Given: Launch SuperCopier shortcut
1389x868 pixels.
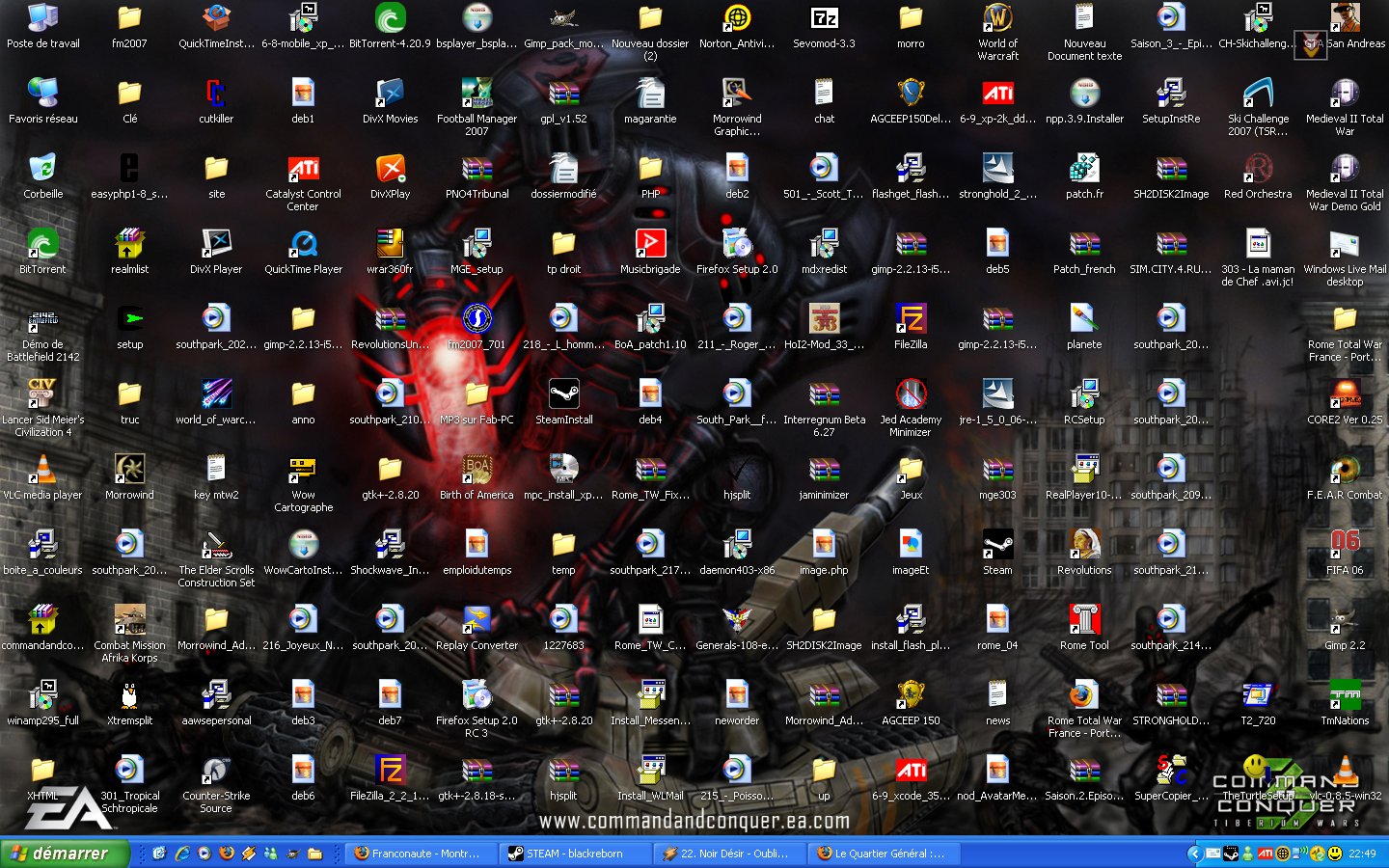Looking at the screenshot, I should (x=1172, y=778).
